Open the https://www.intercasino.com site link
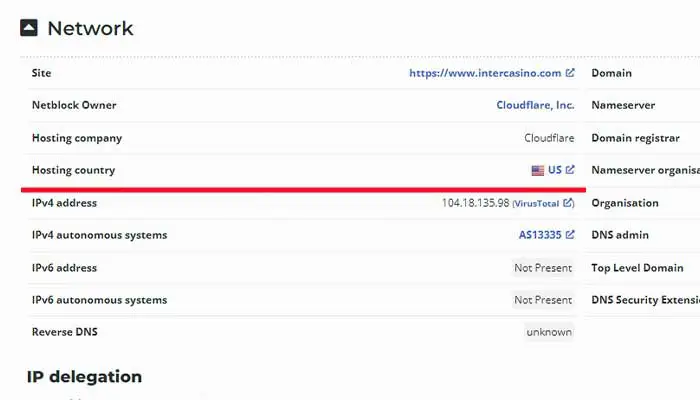 485,73
